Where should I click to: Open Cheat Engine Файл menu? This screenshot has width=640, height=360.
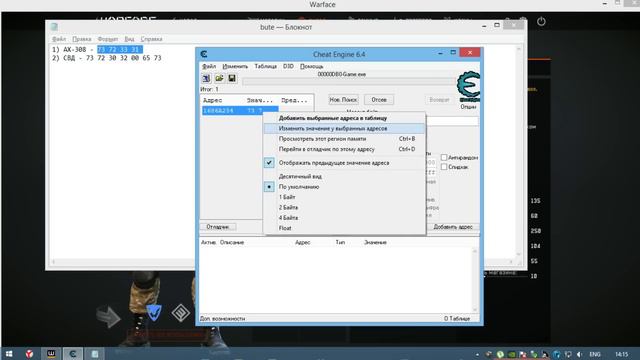pos(209,66)
